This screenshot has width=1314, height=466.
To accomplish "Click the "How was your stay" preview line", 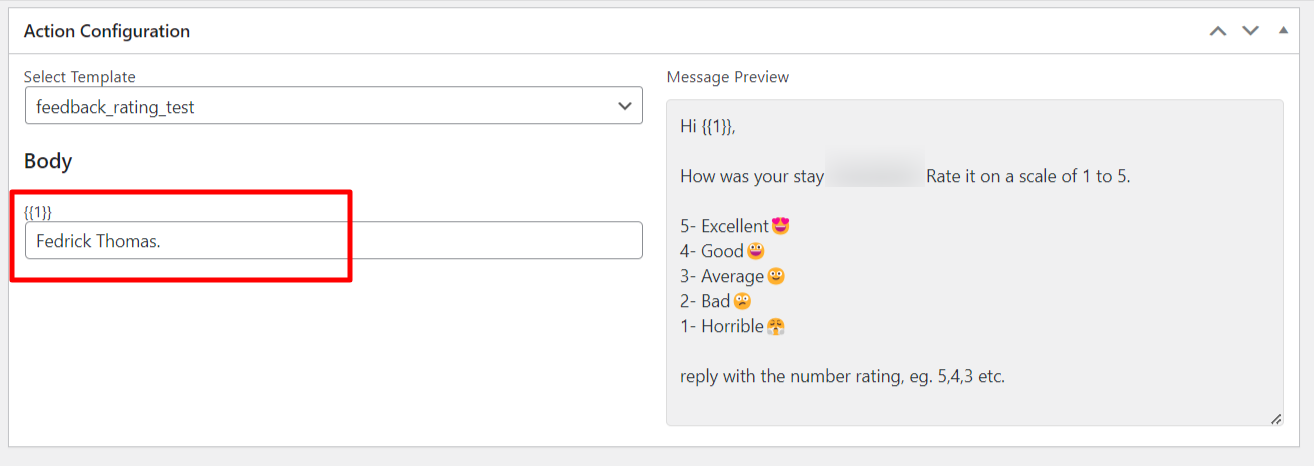I will click(x=752, y=176).
